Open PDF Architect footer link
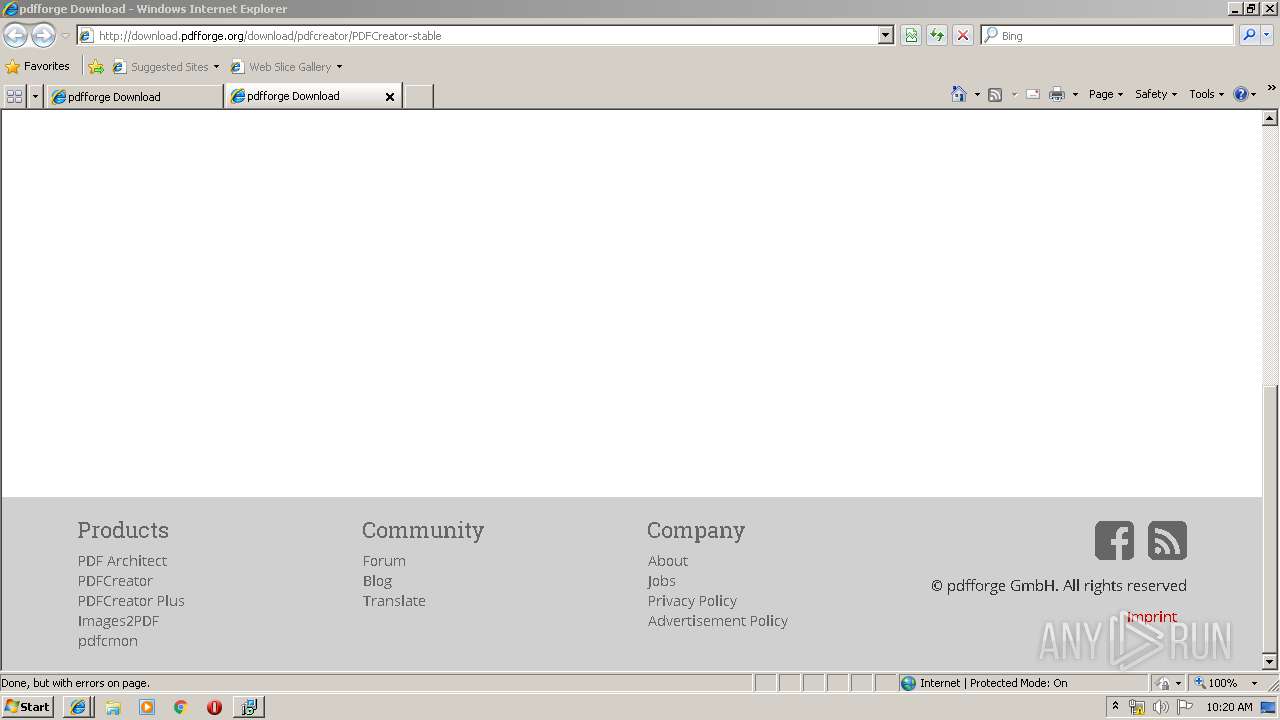The width and height of the screenshot is (1280, 720). [122, 561]
